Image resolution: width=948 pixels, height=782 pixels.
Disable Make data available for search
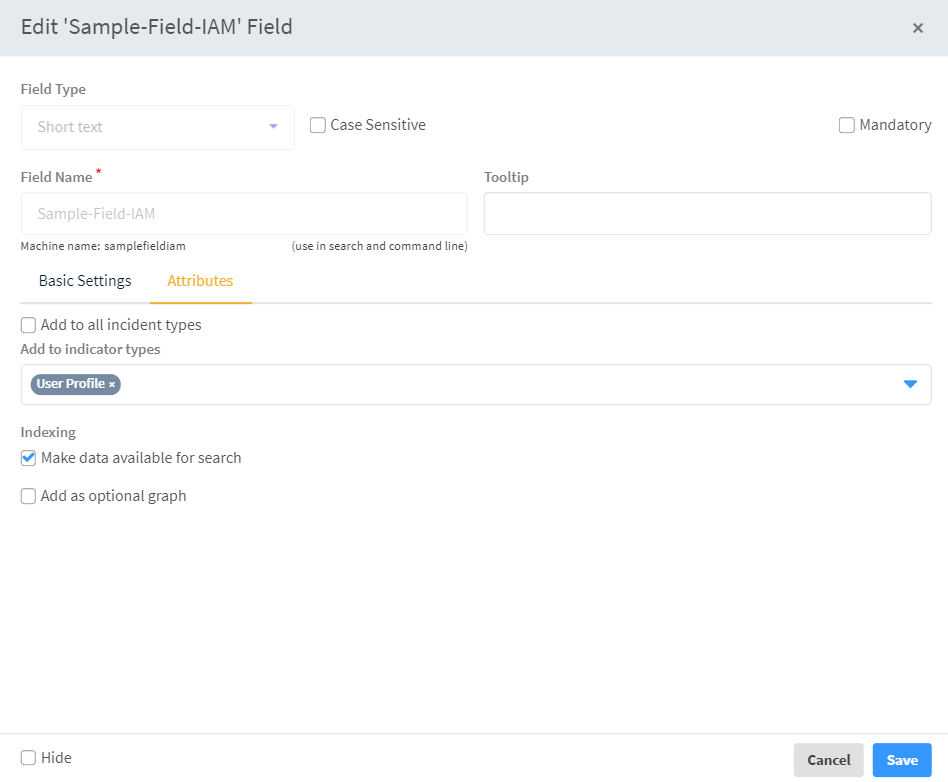(x=28, y=458)
